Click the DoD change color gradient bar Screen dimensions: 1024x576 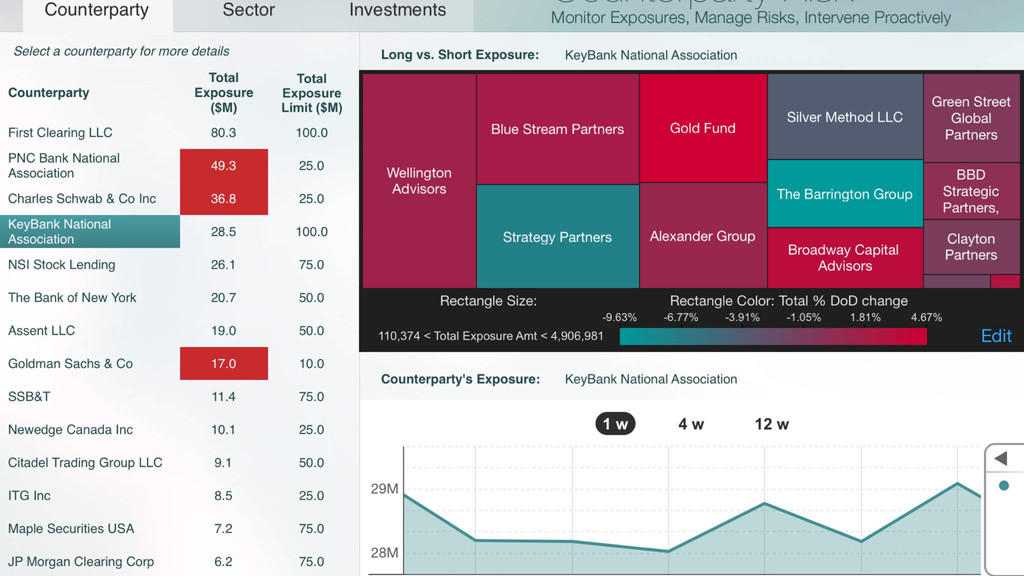coord(772,337)
